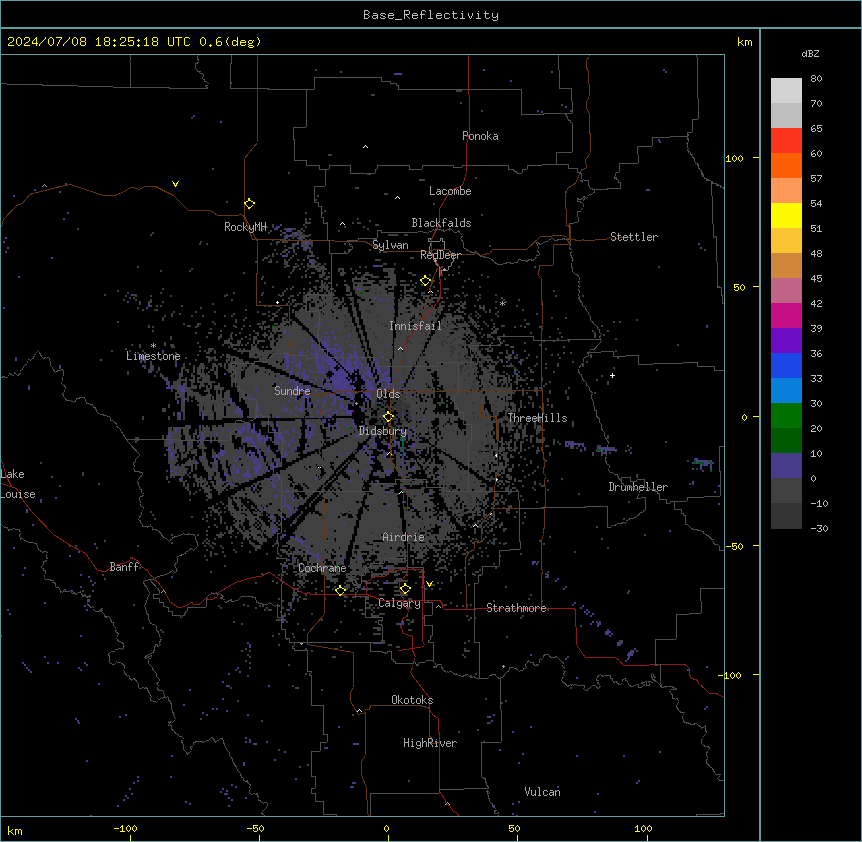Click the Innisfail city label
Viewport: 862px width, 842px height.
click(x=415, y=326)
